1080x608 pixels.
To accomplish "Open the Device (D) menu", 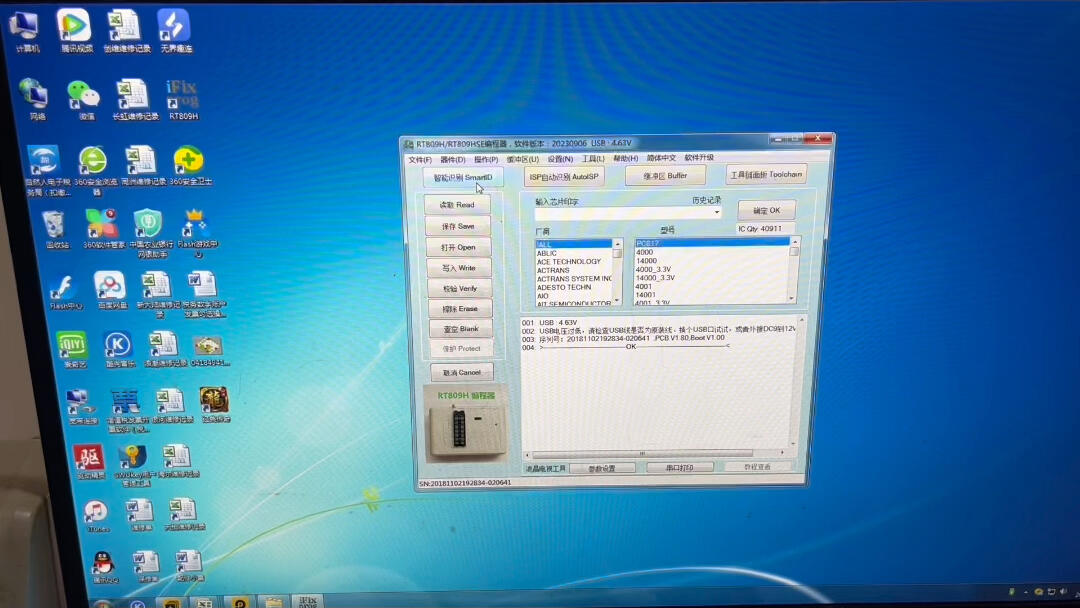I will (x=453, y=160).
